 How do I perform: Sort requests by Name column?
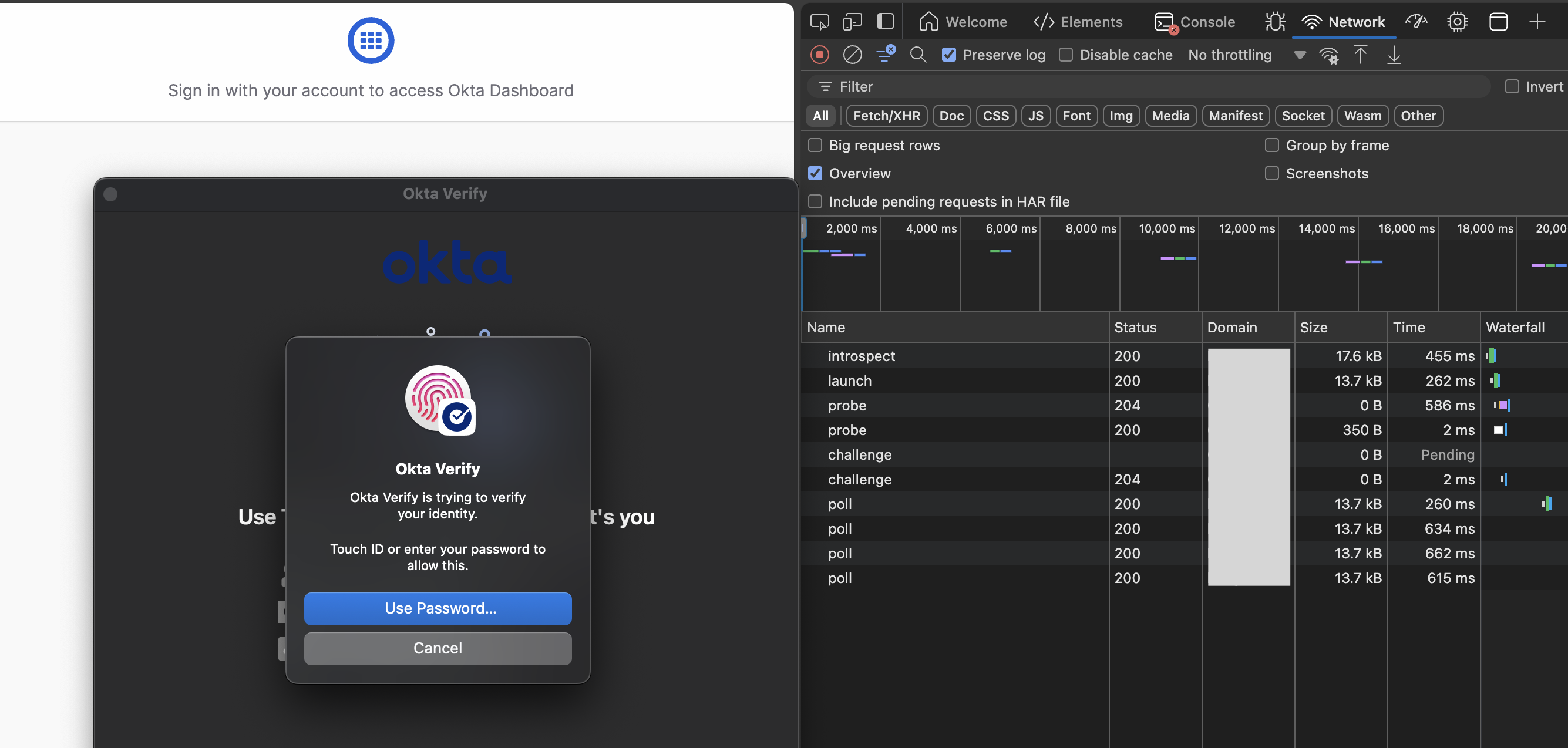coord(954,328)
